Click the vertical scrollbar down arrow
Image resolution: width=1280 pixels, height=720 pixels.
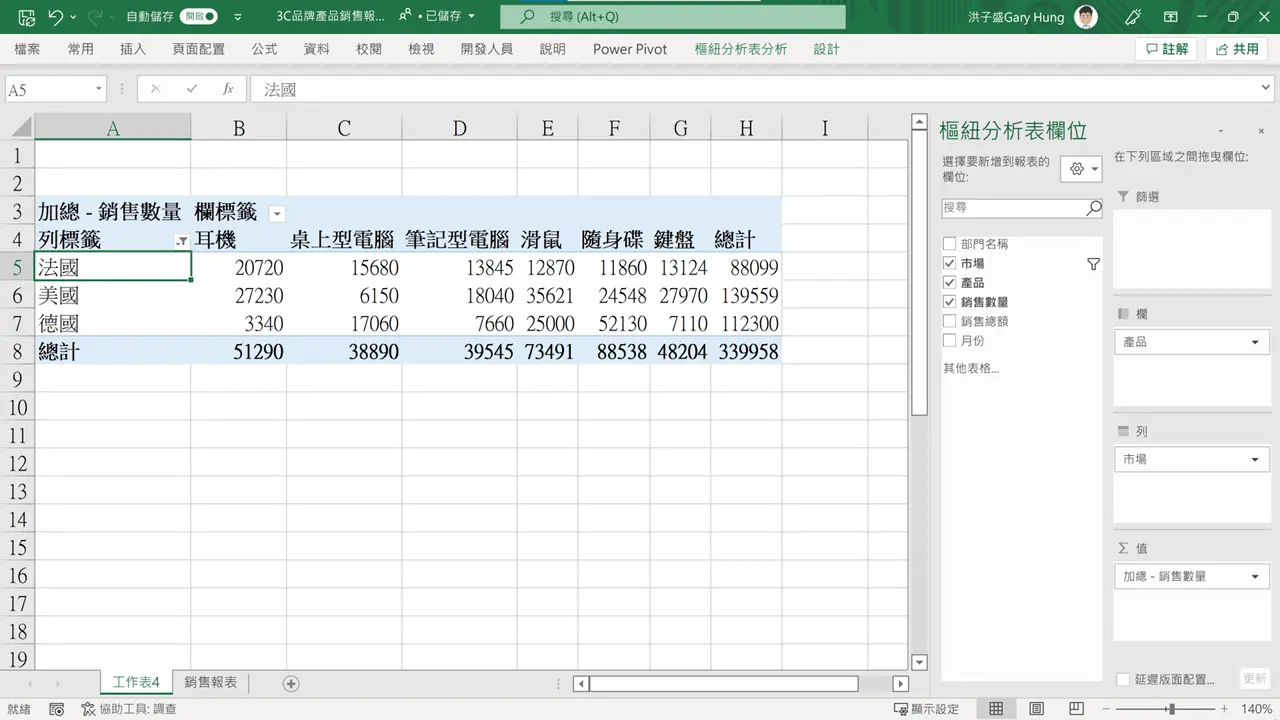pos(920,662)
